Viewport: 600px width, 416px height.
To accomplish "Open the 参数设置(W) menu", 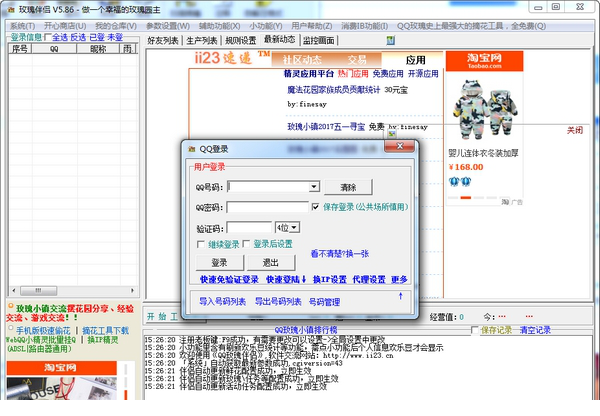I will coord(168,26).
